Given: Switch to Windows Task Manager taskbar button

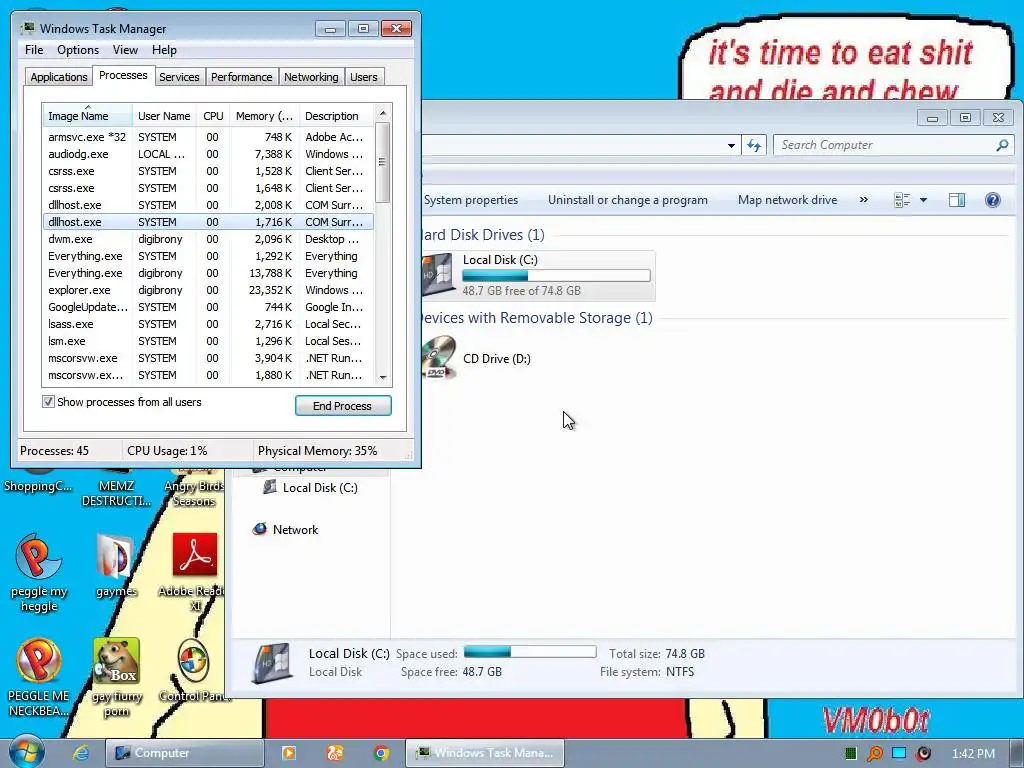Looking at the screenshot, I should tap(485, 753).
